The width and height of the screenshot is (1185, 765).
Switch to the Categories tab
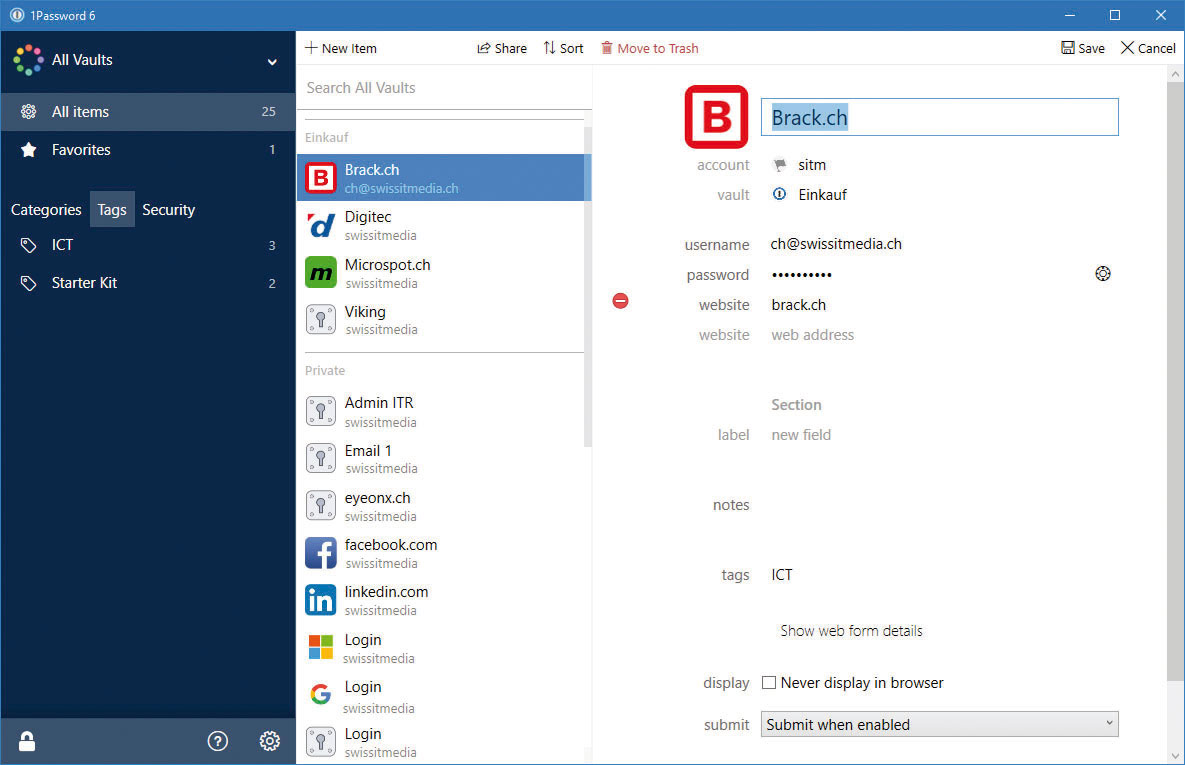46,209
